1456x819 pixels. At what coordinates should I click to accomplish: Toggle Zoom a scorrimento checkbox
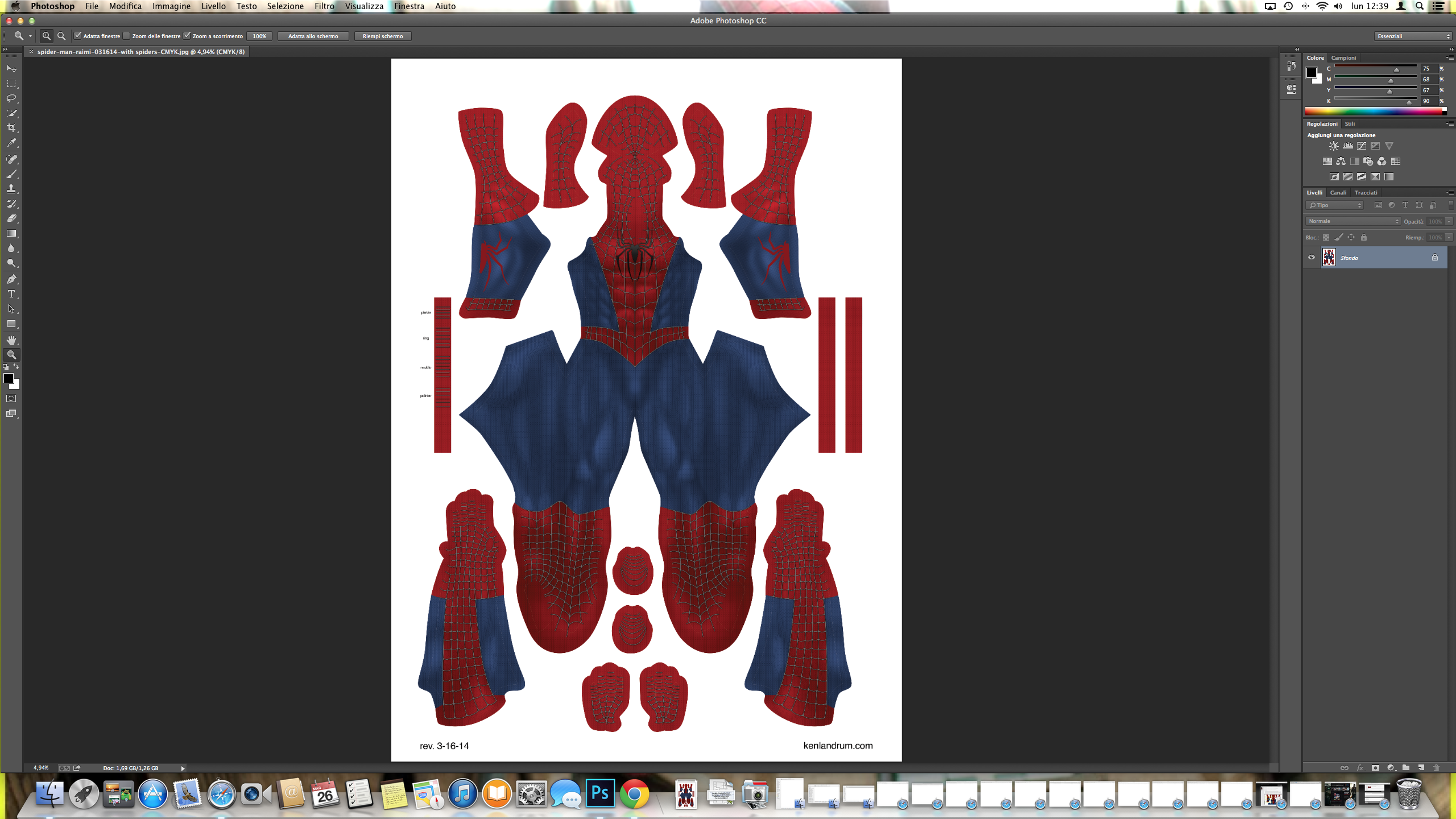tap(187, 36)
